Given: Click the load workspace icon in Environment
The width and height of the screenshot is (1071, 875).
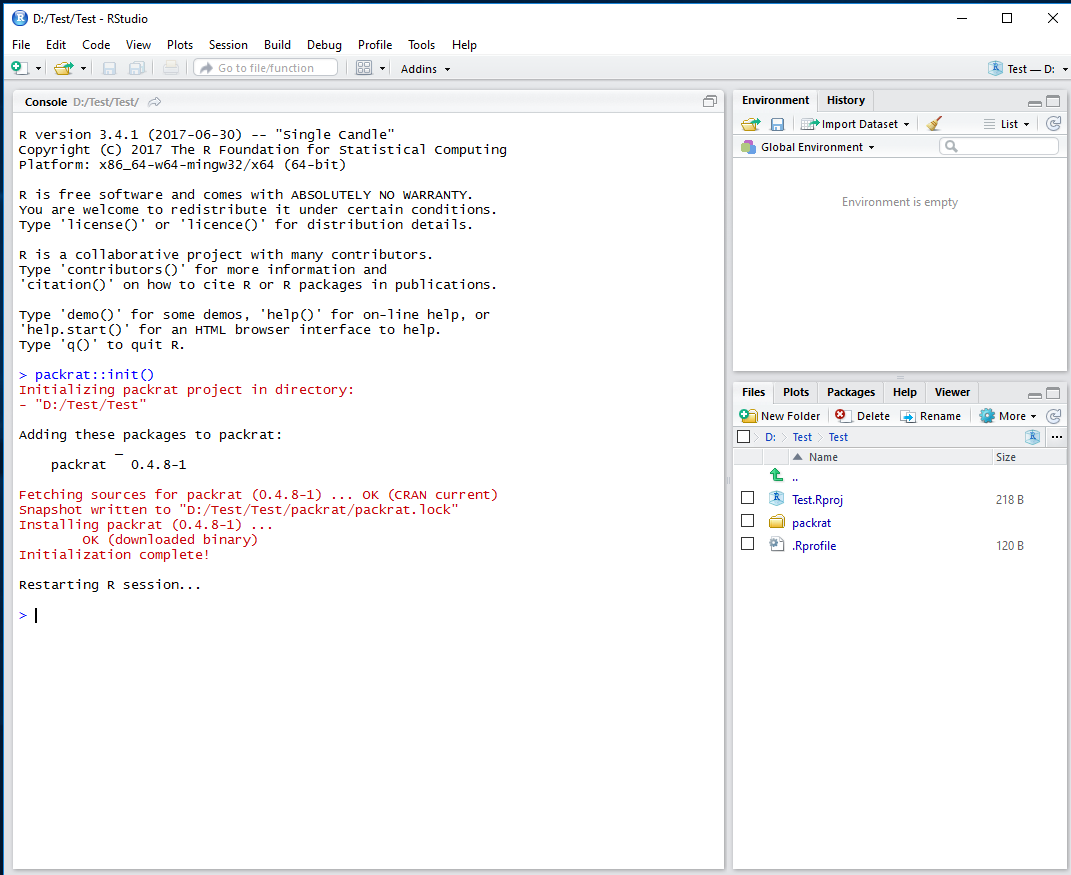Looking at the screenshot, I should (x=751, y=124).
